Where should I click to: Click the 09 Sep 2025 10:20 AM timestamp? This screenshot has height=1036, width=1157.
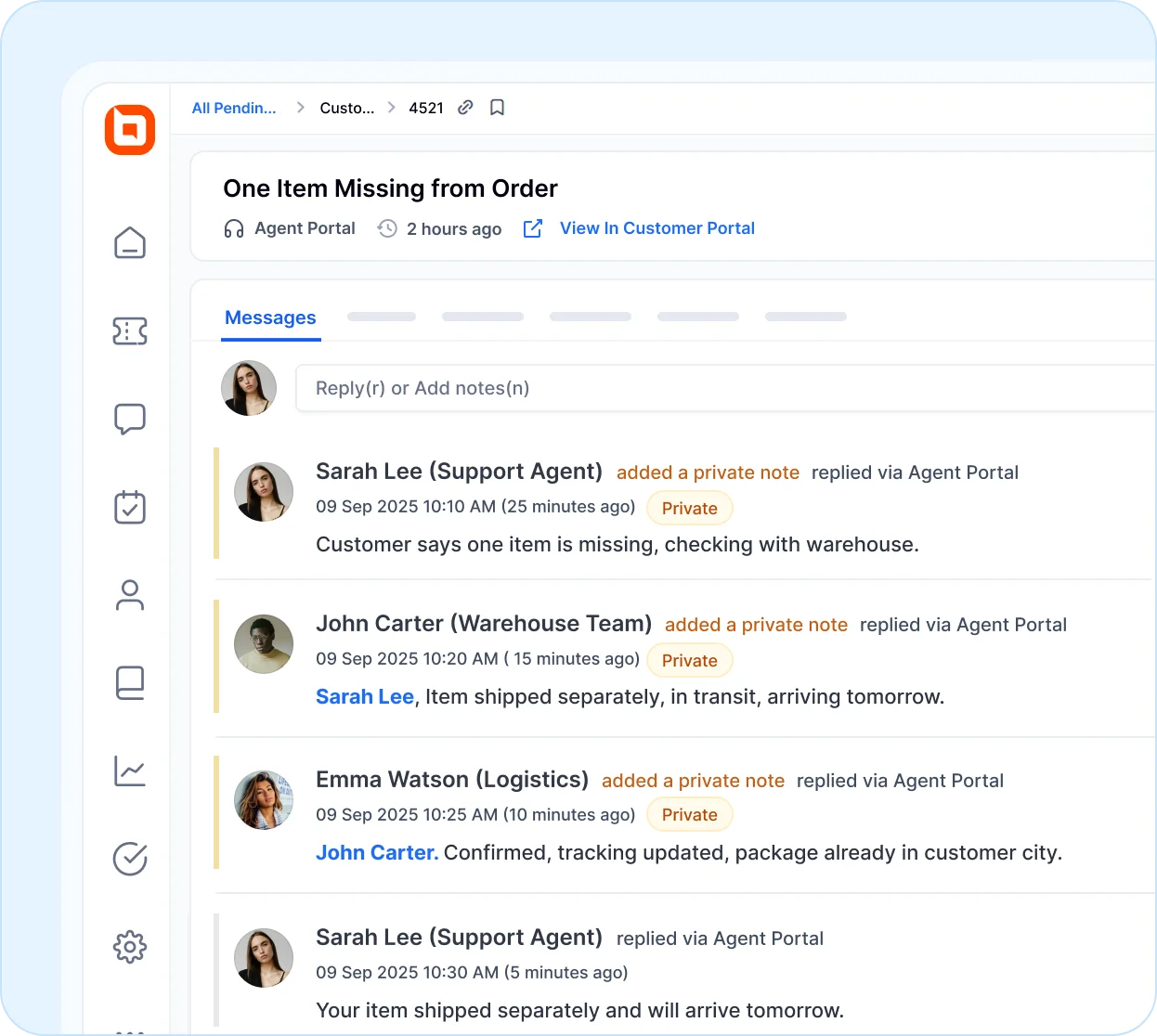coord(477,659)
